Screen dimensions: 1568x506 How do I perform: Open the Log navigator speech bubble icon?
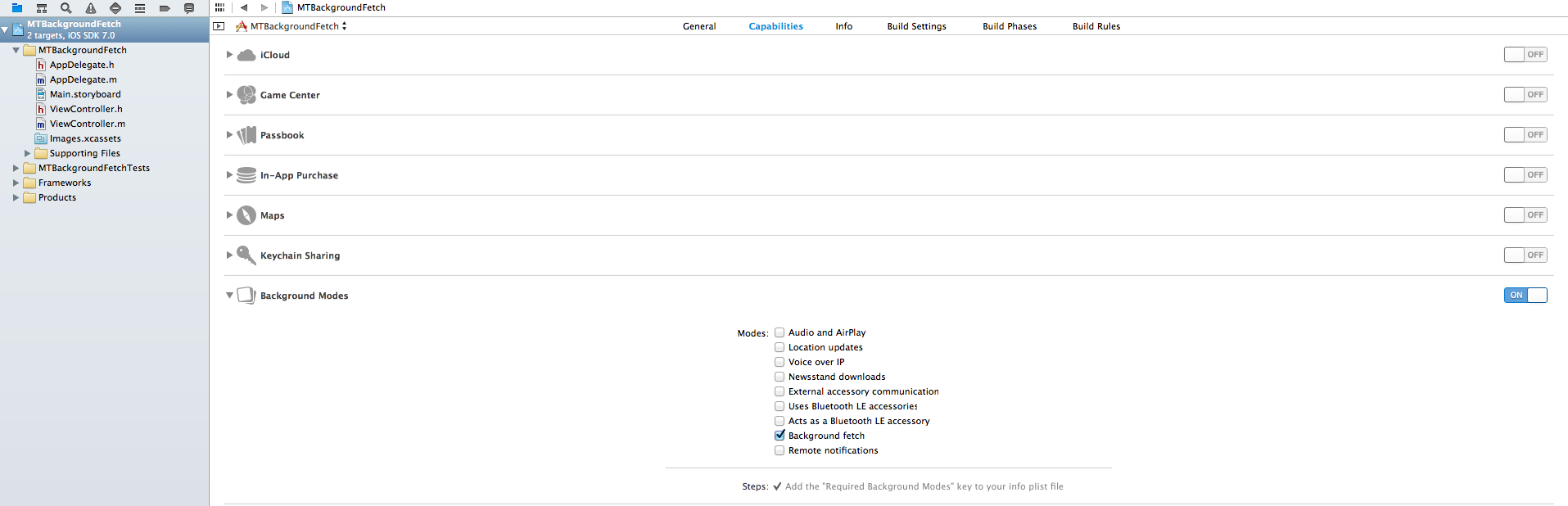189,8
